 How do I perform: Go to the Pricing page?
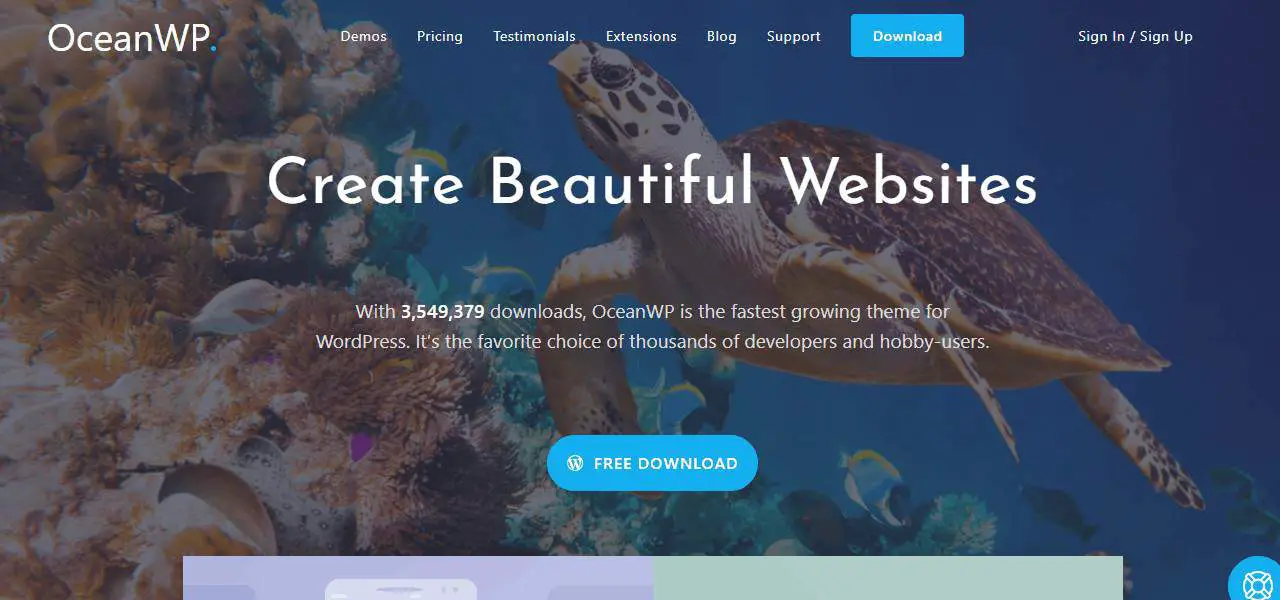[x=440, y=36]
